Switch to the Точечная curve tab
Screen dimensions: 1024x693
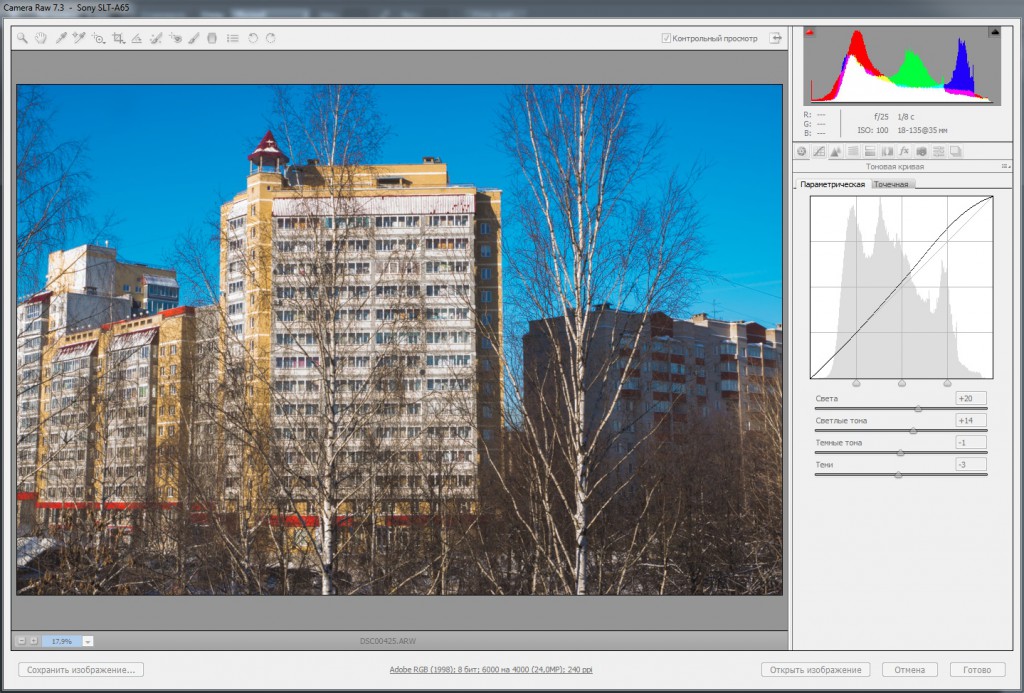891,184
